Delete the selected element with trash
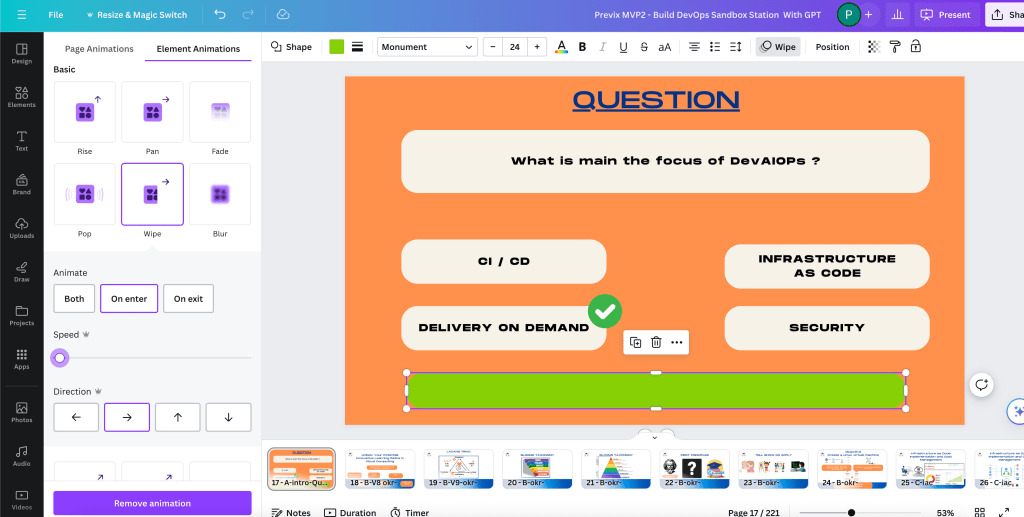 656,342
